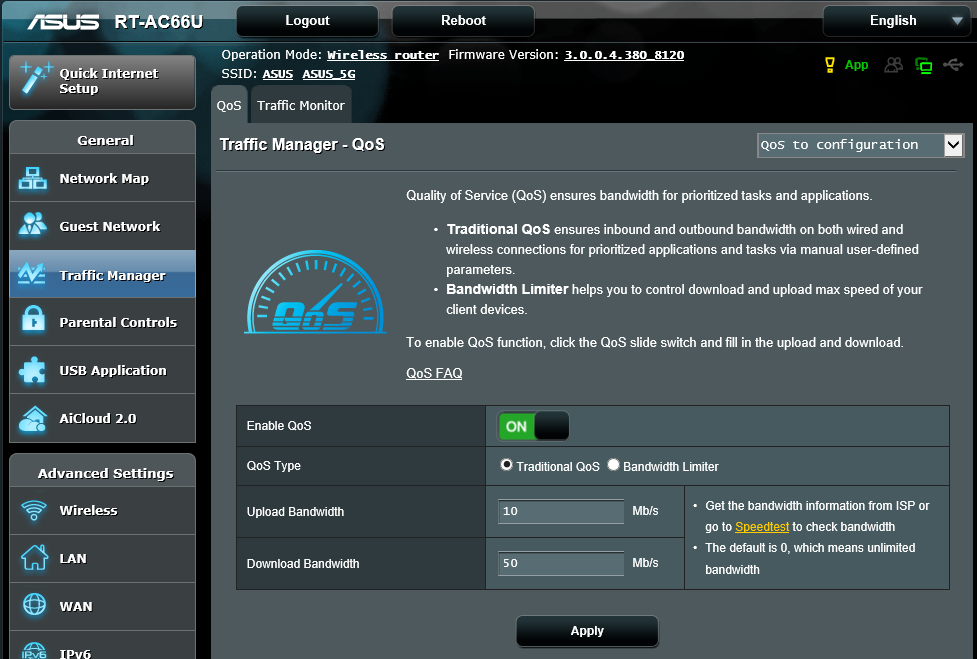
Task: Open AiCloud 2.0 via its cloud icon
Action: 33,418
